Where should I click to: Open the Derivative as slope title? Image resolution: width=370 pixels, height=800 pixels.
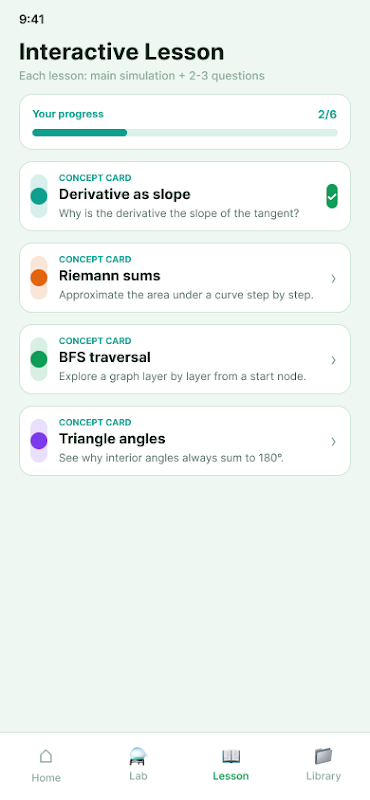click(x=125, y=194)
